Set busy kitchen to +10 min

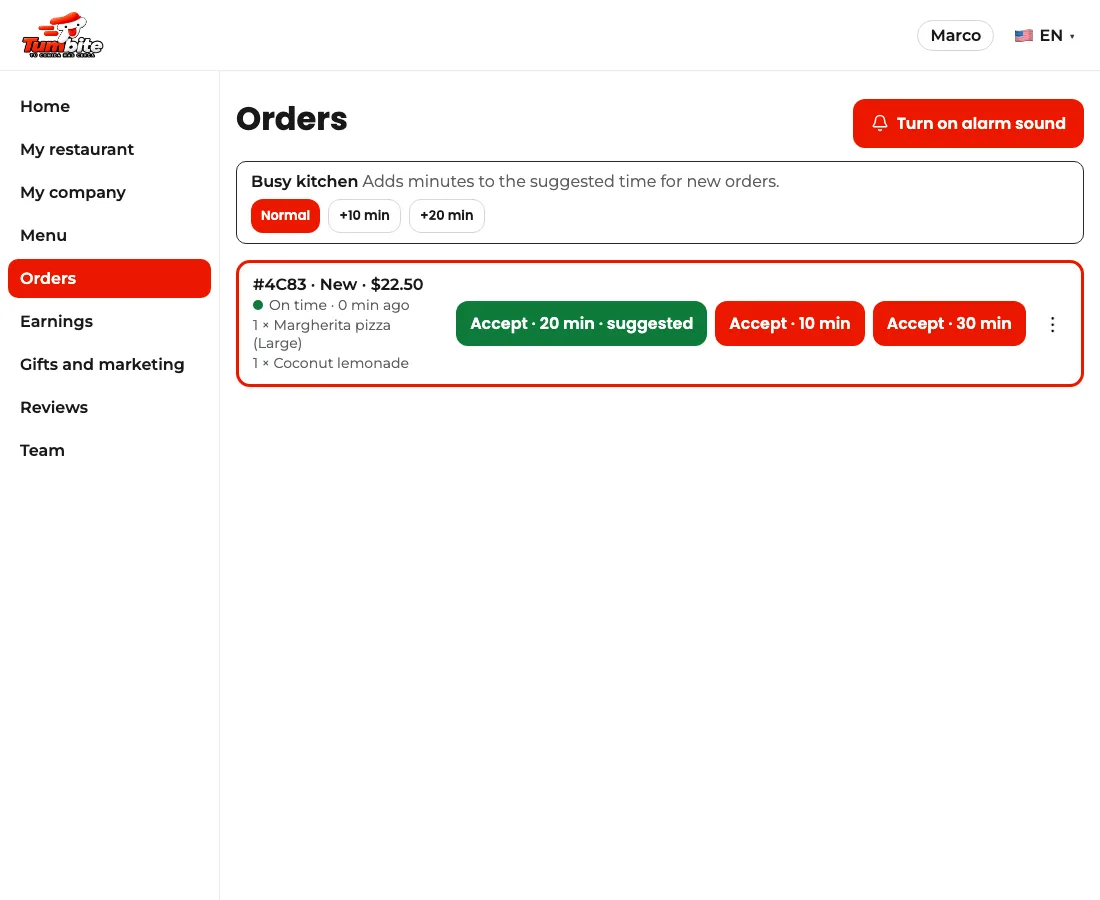364,215
